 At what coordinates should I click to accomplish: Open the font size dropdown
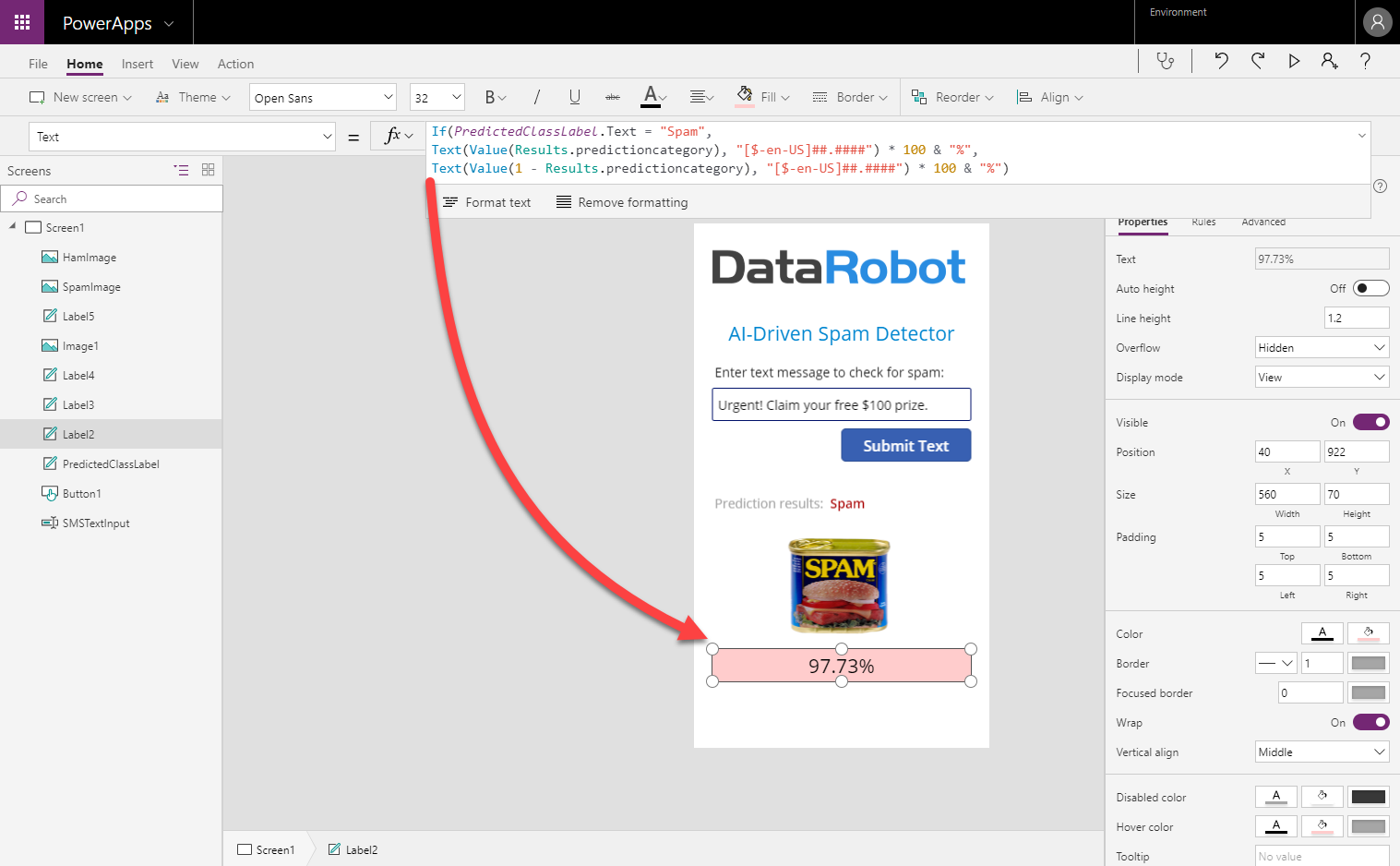click(437, 97)
